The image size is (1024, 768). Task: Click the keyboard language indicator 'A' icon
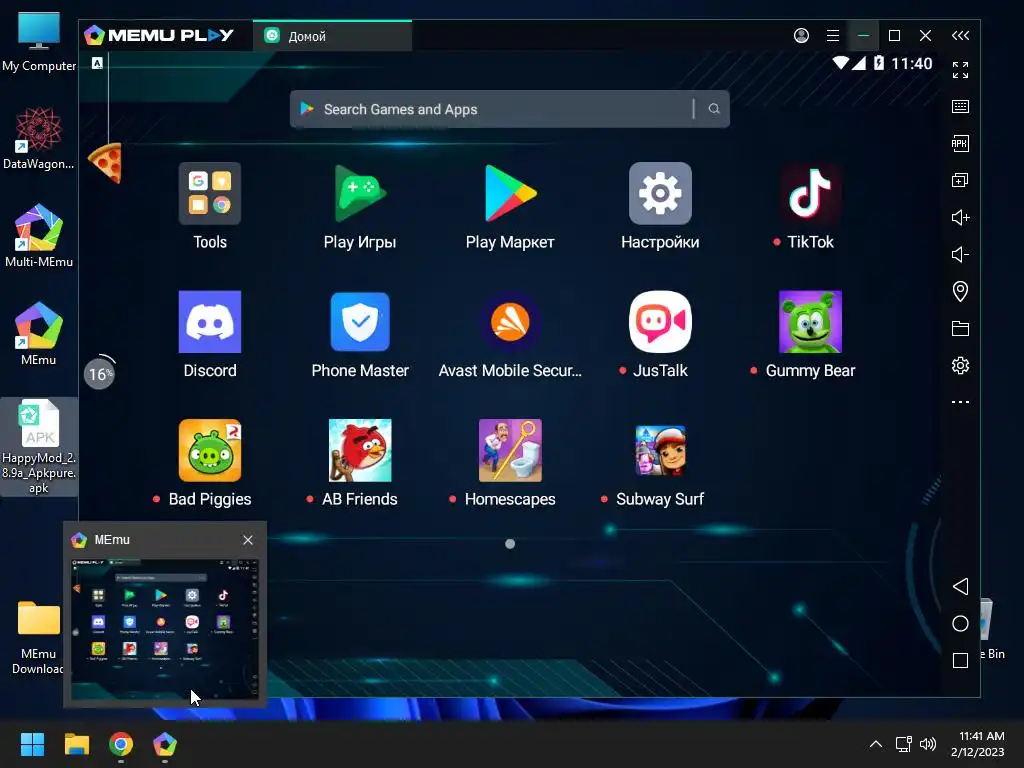tap(97, 63)
